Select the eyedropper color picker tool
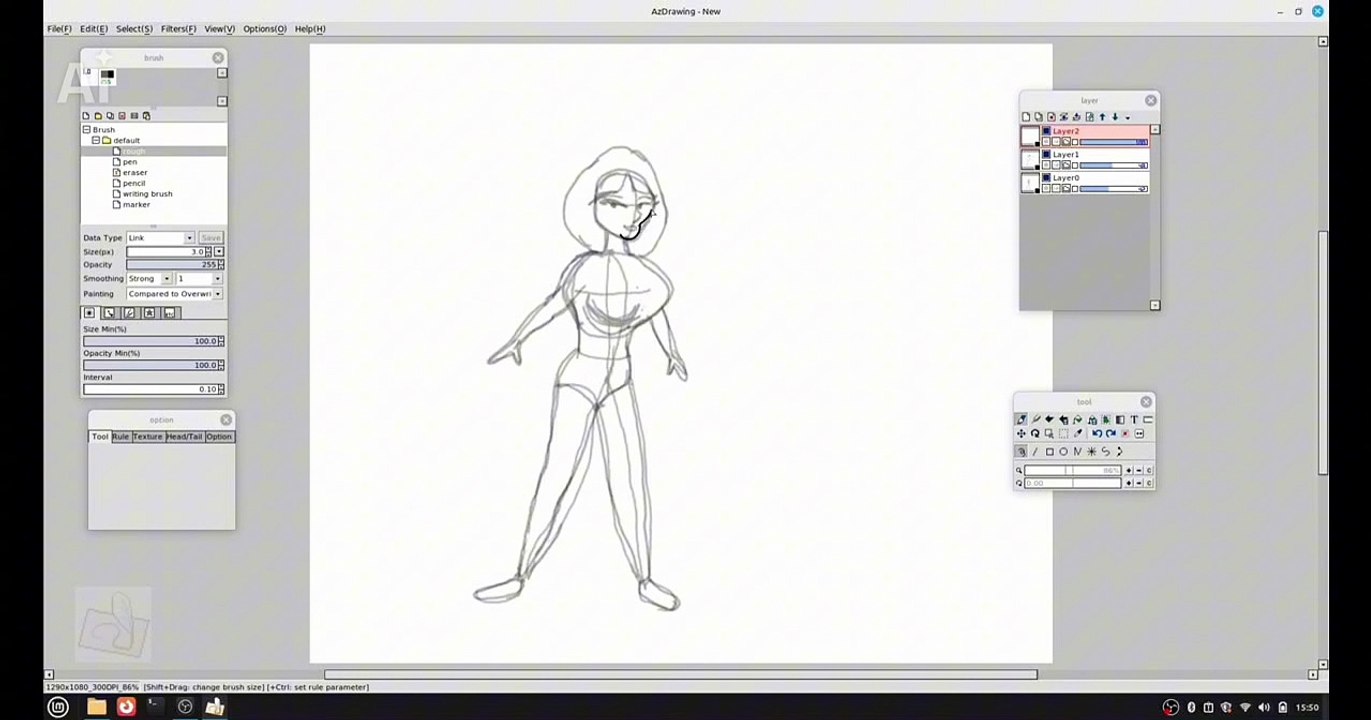 [x=1078, y=434]
